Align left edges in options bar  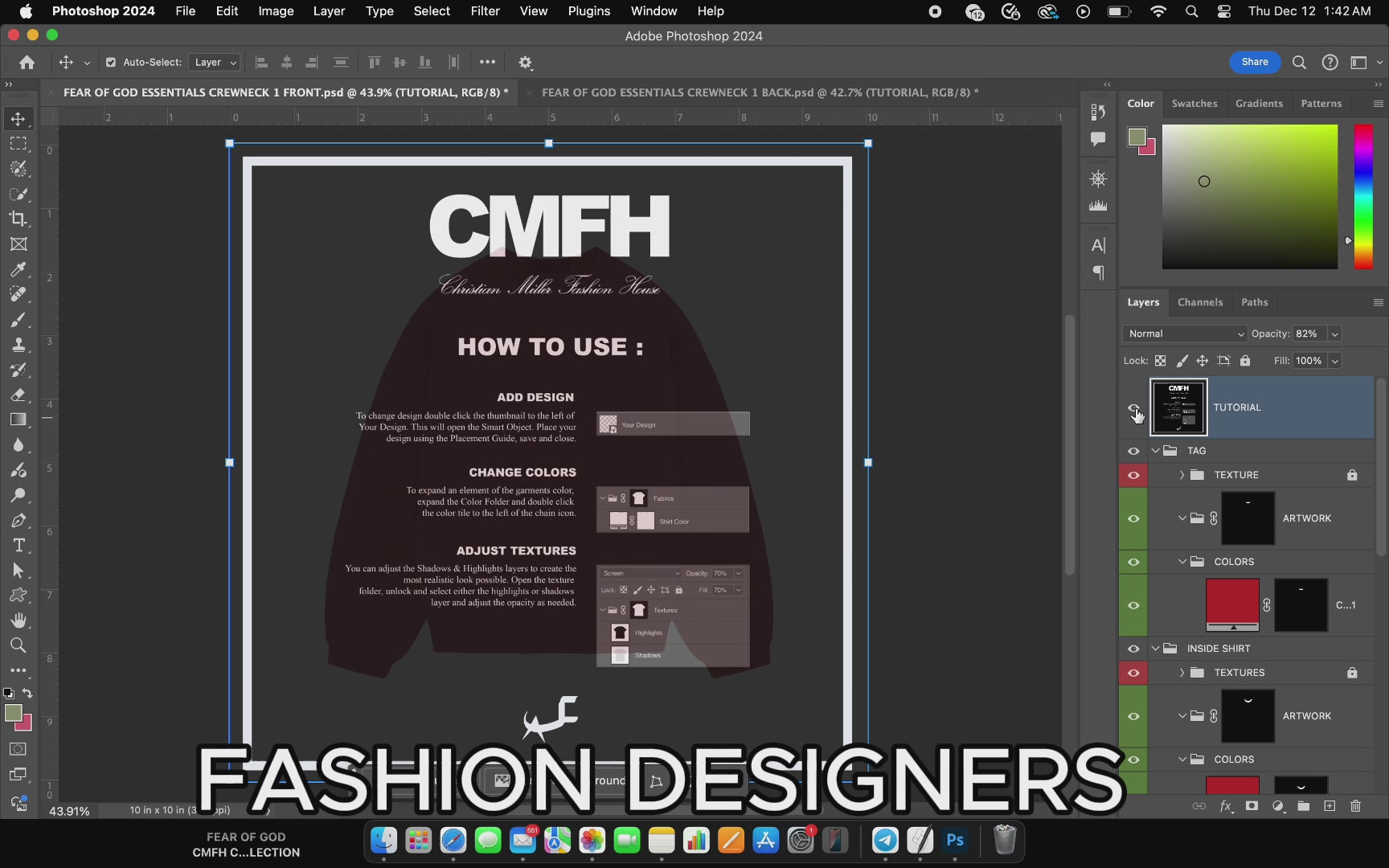tap(261, 63)
